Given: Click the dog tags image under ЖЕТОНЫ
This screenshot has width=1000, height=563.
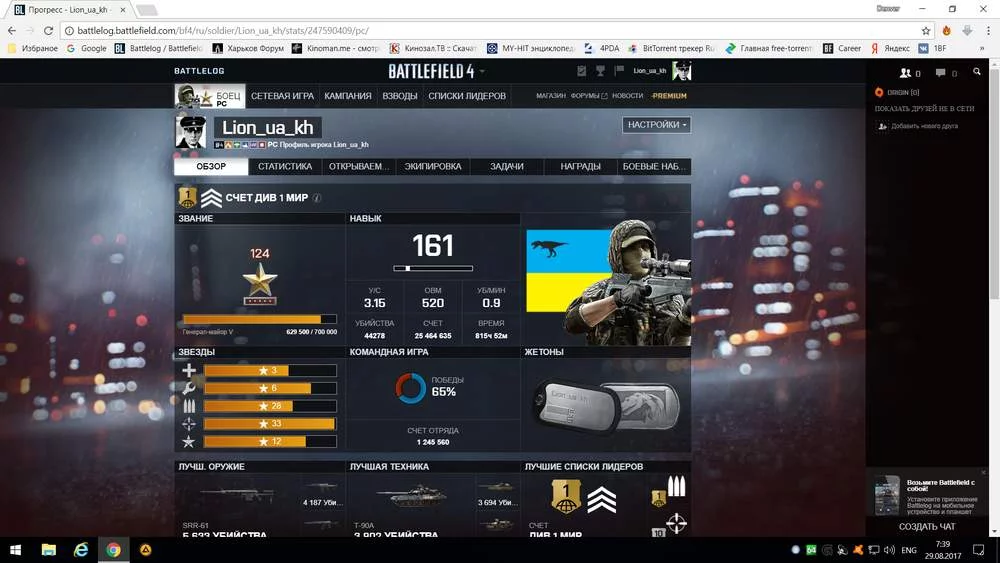Looking at the screenshot, I should pos(606,407).
